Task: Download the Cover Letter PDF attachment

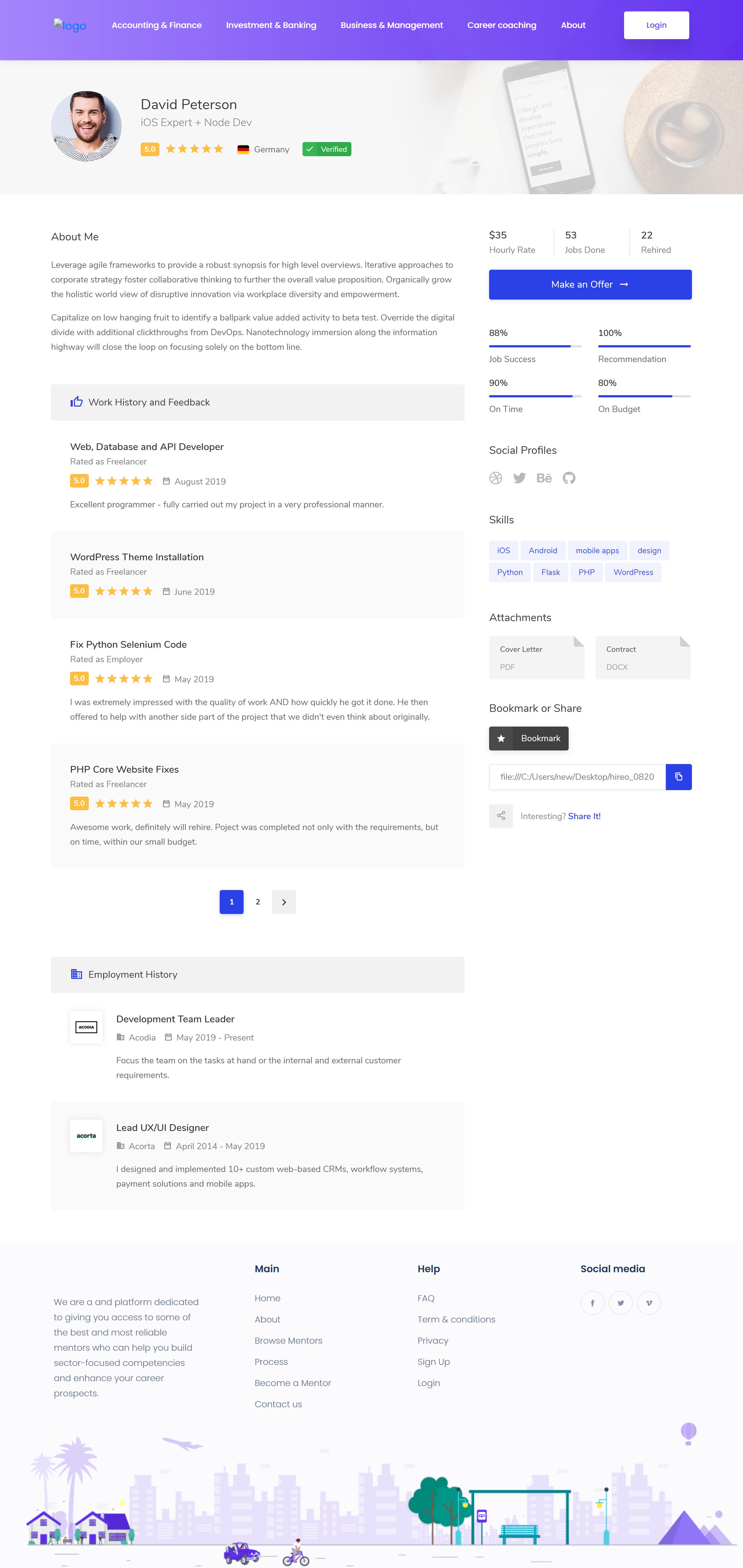Action: click(536, 657)
